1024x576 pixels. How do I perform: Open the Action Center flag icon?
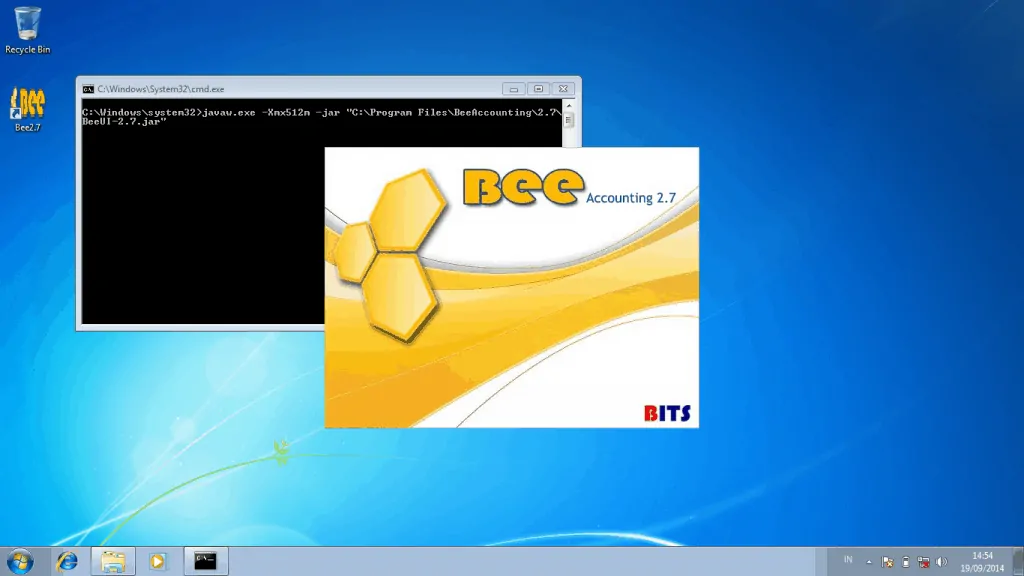887,562
